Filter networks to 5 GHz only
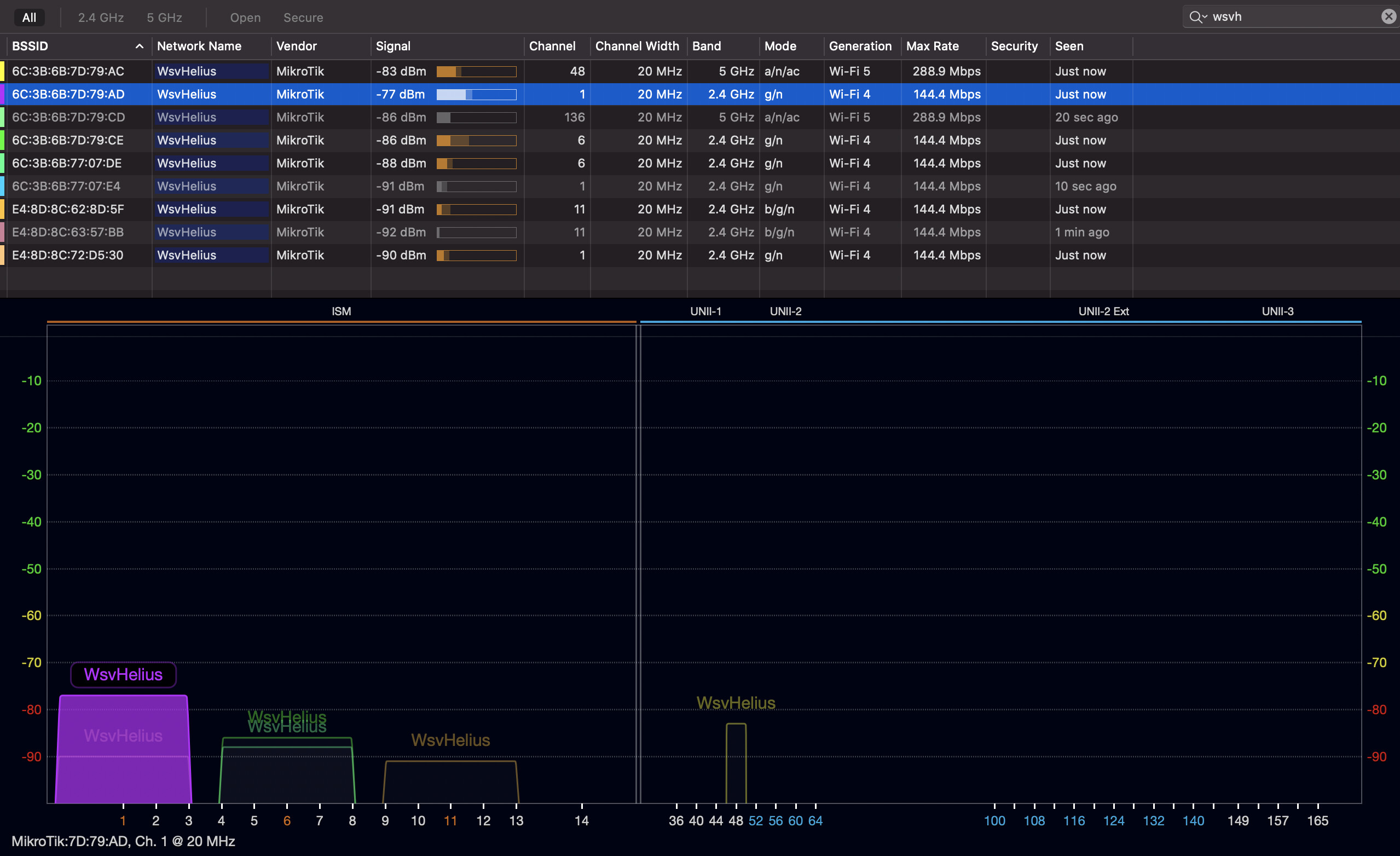Image resolution: width=1400 pixels, height=856 pixels. tap(164, 18)
